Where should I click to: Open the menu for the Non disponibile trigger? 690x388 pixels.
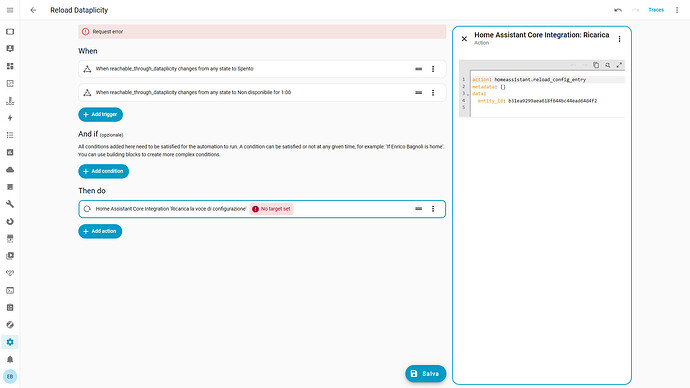(x=433, y=93)
